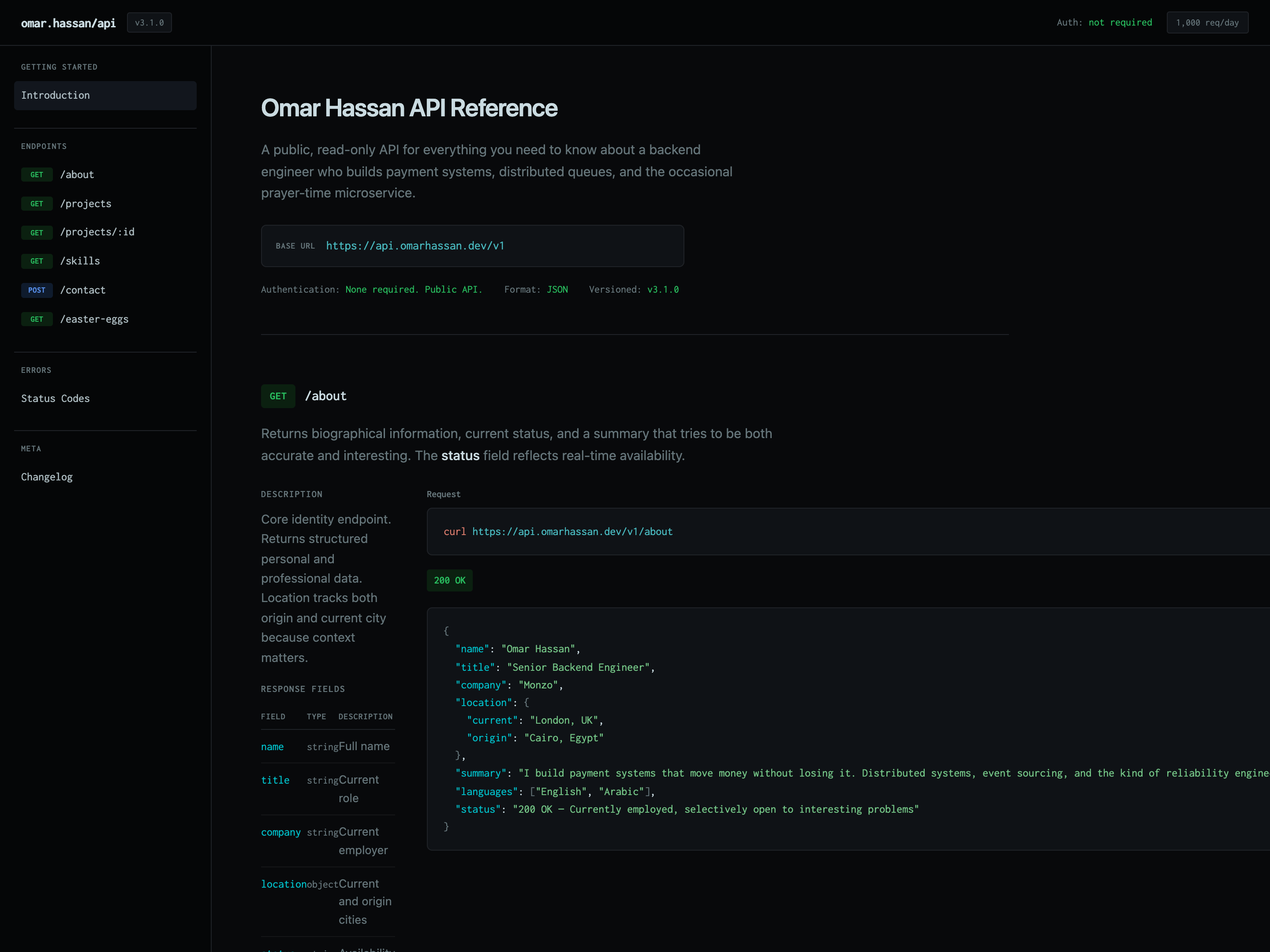Click the GET badge next to /about in sidebar
Viewport: 1270px width, 952px height.
37,175
